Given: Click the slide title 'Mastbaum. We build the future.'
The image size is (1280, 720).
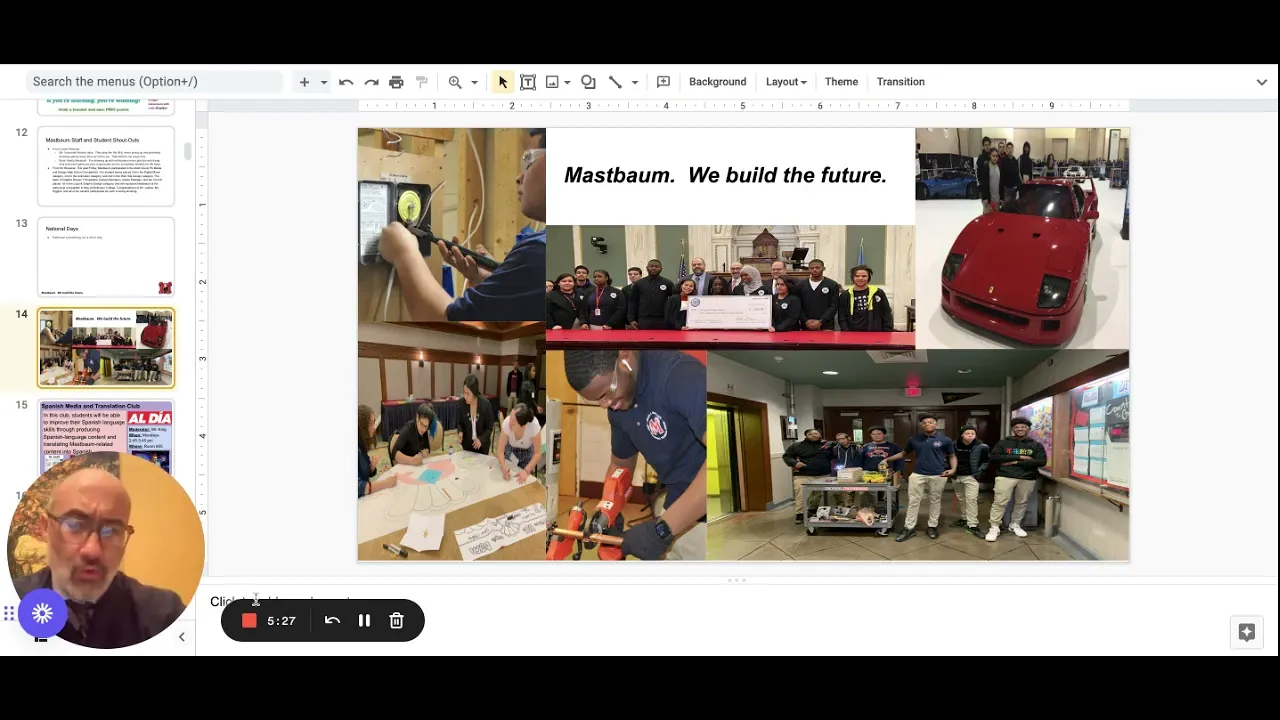Looking at the screenshot, I should (x=726, y=175).
